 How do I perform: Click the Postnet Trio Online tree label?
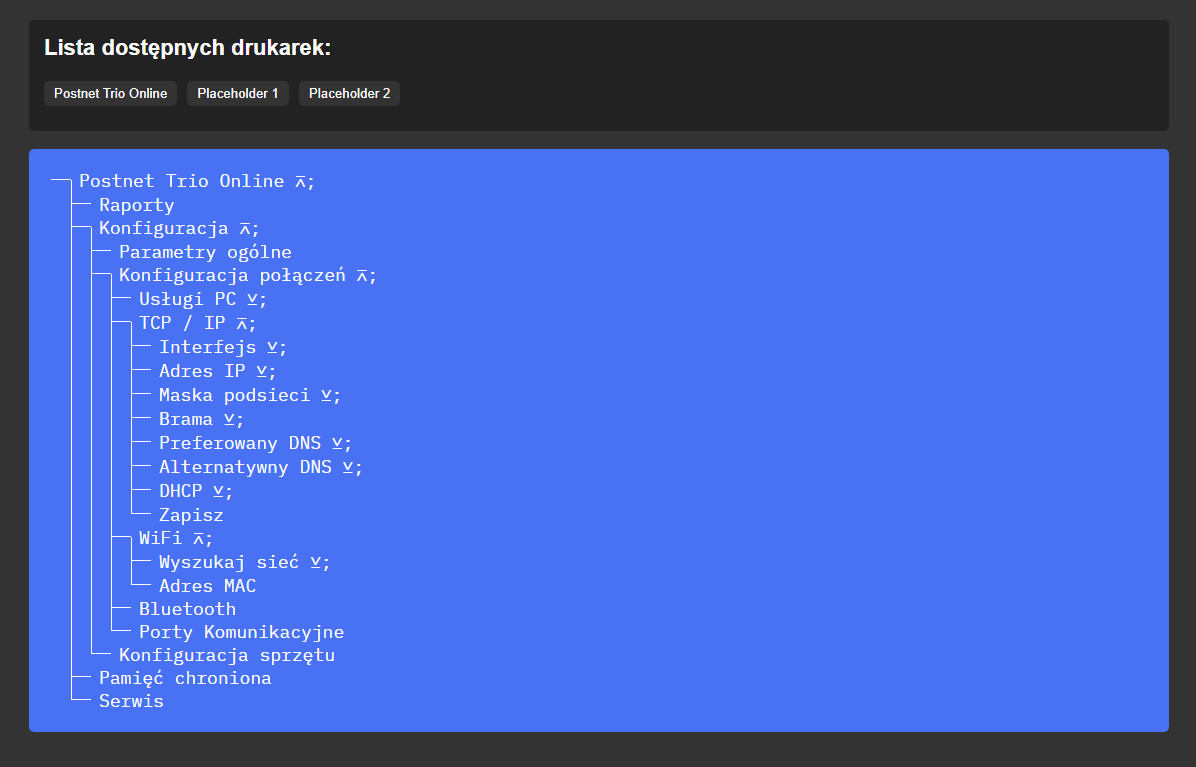coord(182,181)
